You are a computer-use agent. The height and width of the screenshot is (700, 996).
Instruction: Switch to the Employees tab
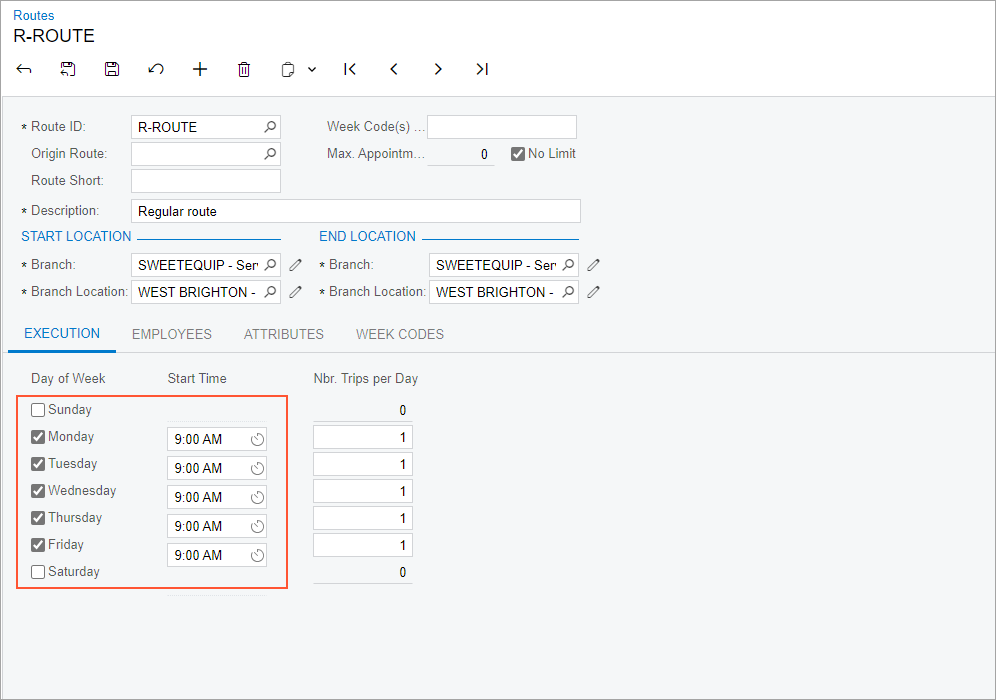click(172, 334)
